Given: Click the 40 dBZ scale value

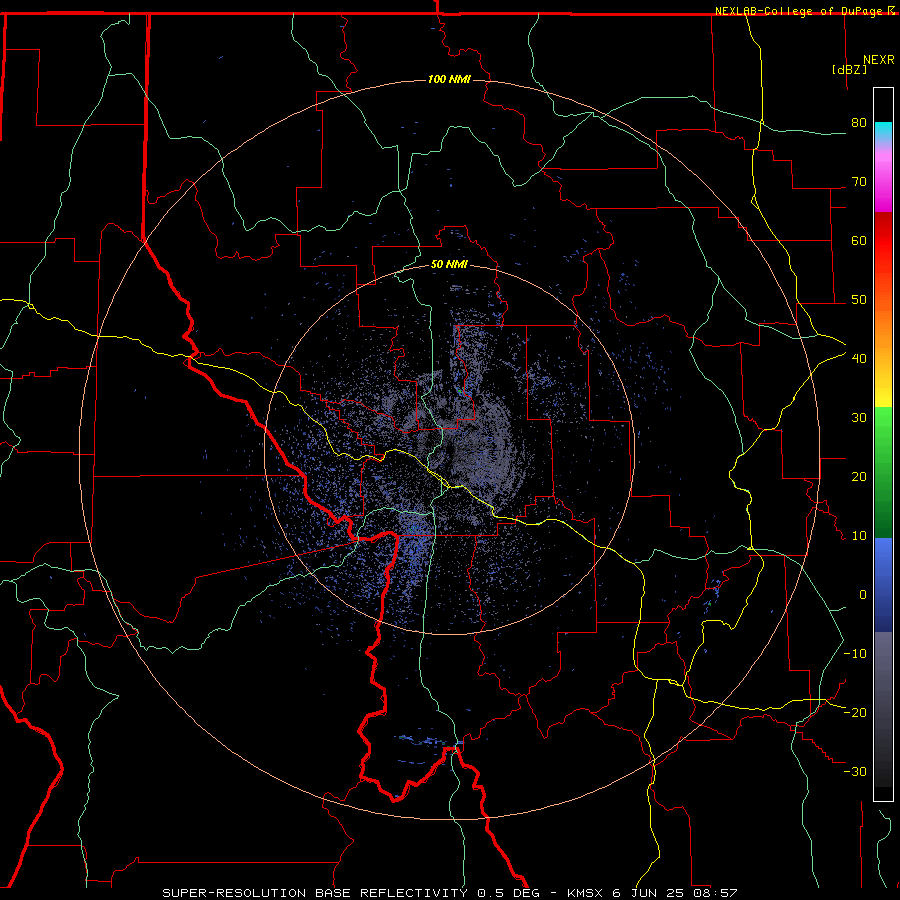Looking at the screenshot, I should [859, 359].
